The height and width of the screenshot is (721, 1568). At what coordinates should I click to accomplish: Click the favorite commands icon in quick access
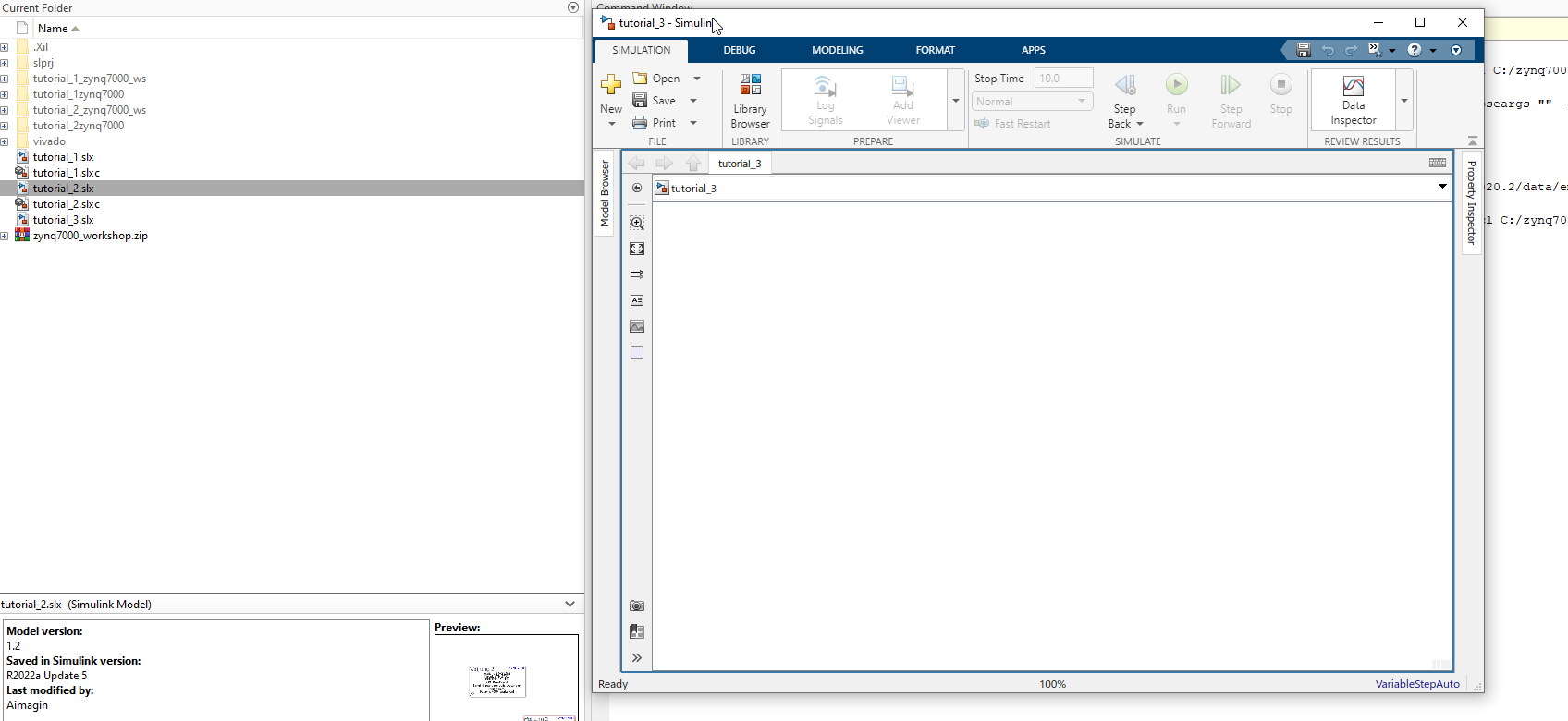(x=1375, y=50)
